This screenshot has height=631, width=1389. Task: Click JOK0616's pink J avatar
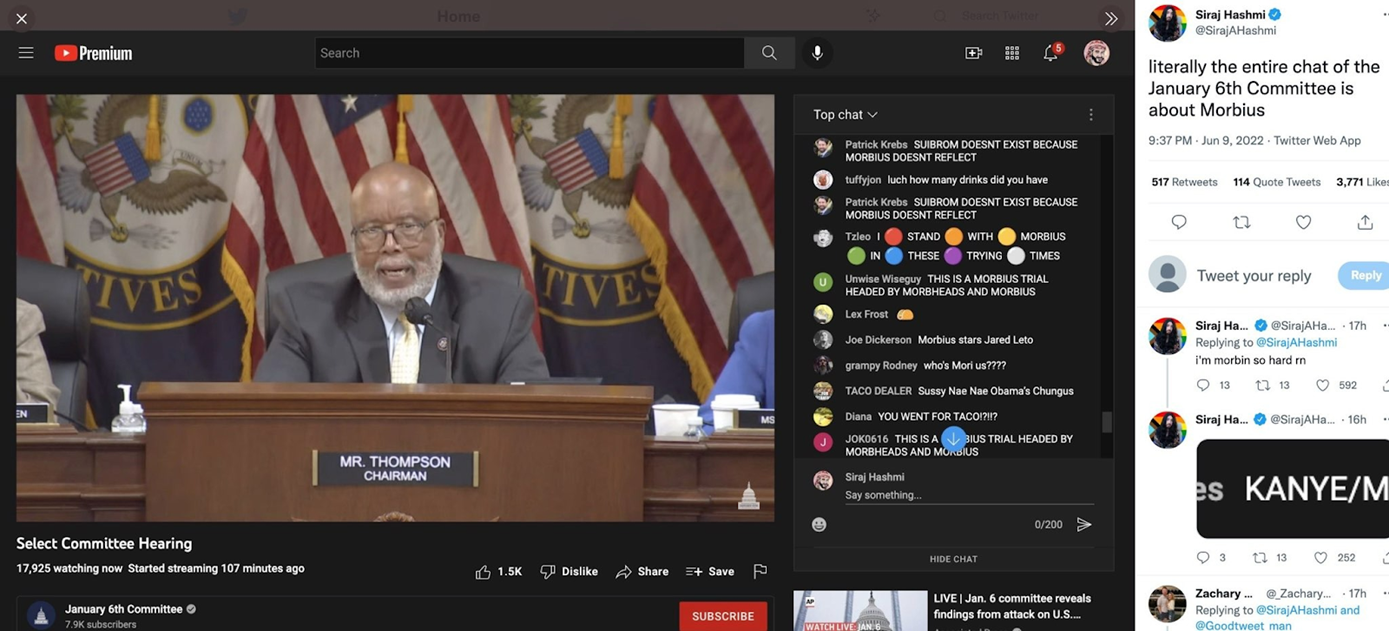tap(823, 442)
